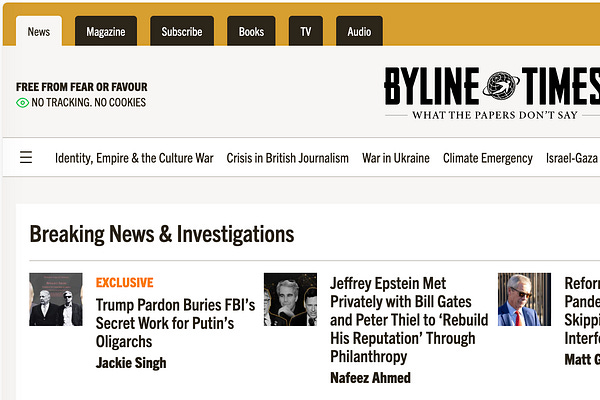
Task: Click the BYLINE masthead wordmark
Action: [x=432, y=86]
